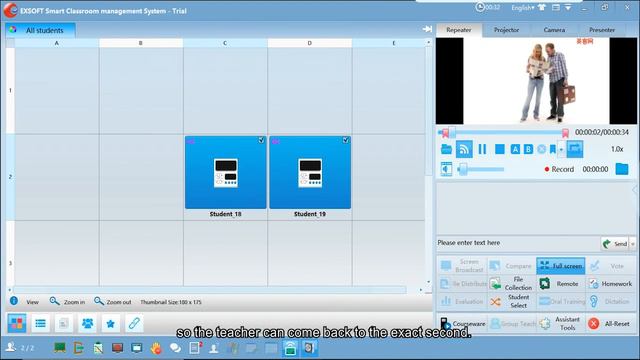Switch to list view
The image size is (640, 360).
(x=40, y=324)
